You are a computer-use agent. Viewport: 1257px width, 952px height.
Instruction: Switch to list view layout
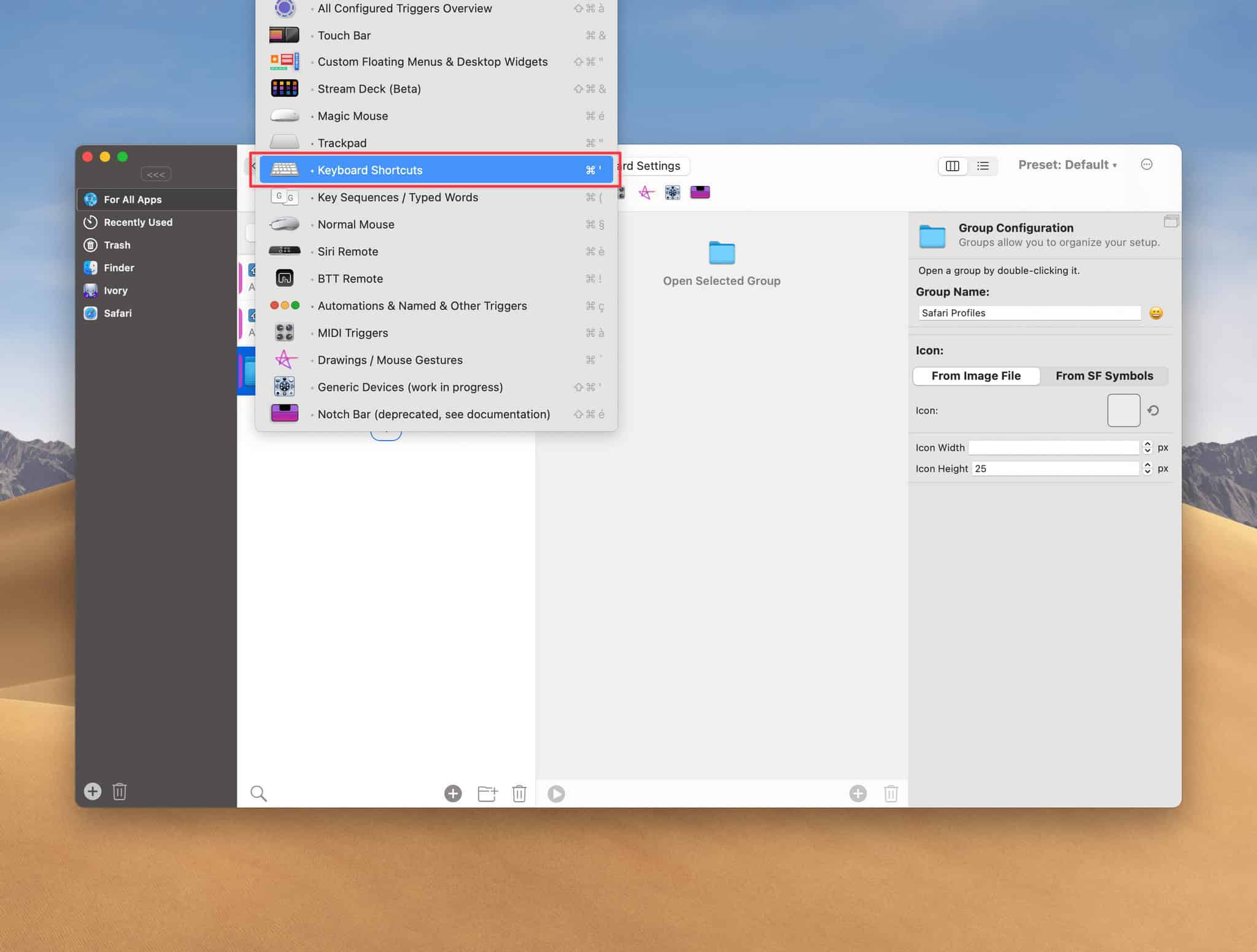pyautogui.click(x=983, y=166)
